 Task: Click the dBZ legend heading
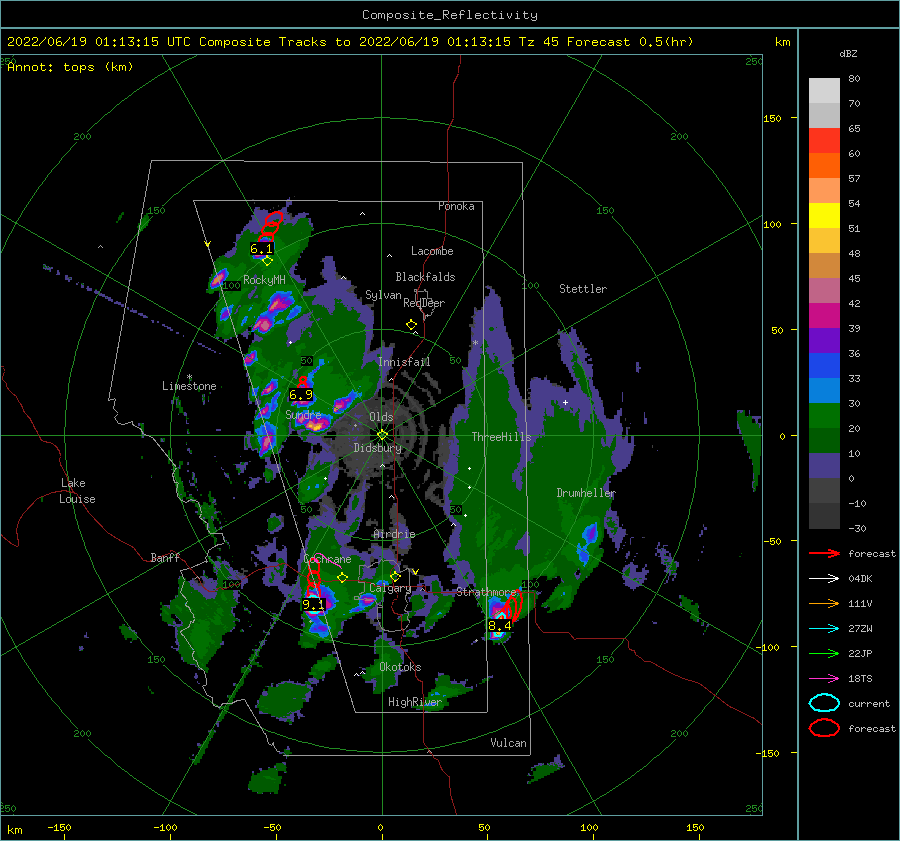(848, 54)
